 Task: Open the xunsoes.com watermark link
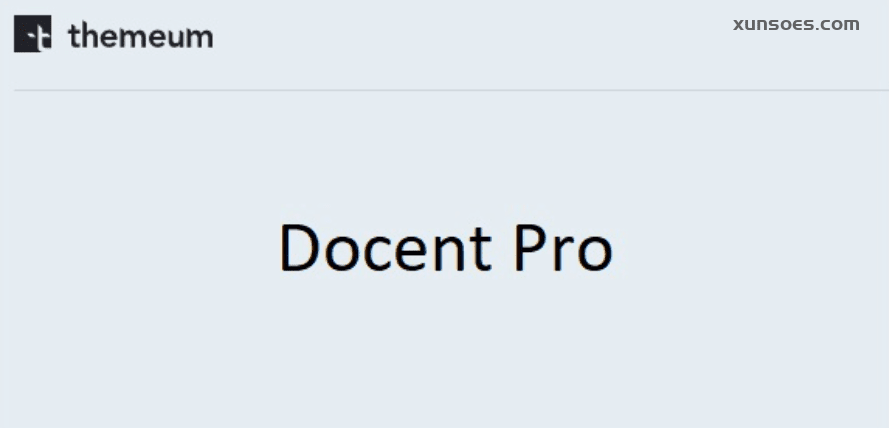[x=796, y=24]
